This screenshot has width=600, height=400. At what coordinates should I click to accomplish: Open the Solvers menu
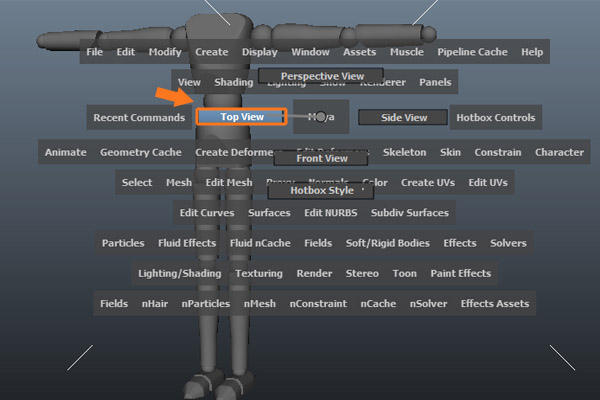(508, 243)
